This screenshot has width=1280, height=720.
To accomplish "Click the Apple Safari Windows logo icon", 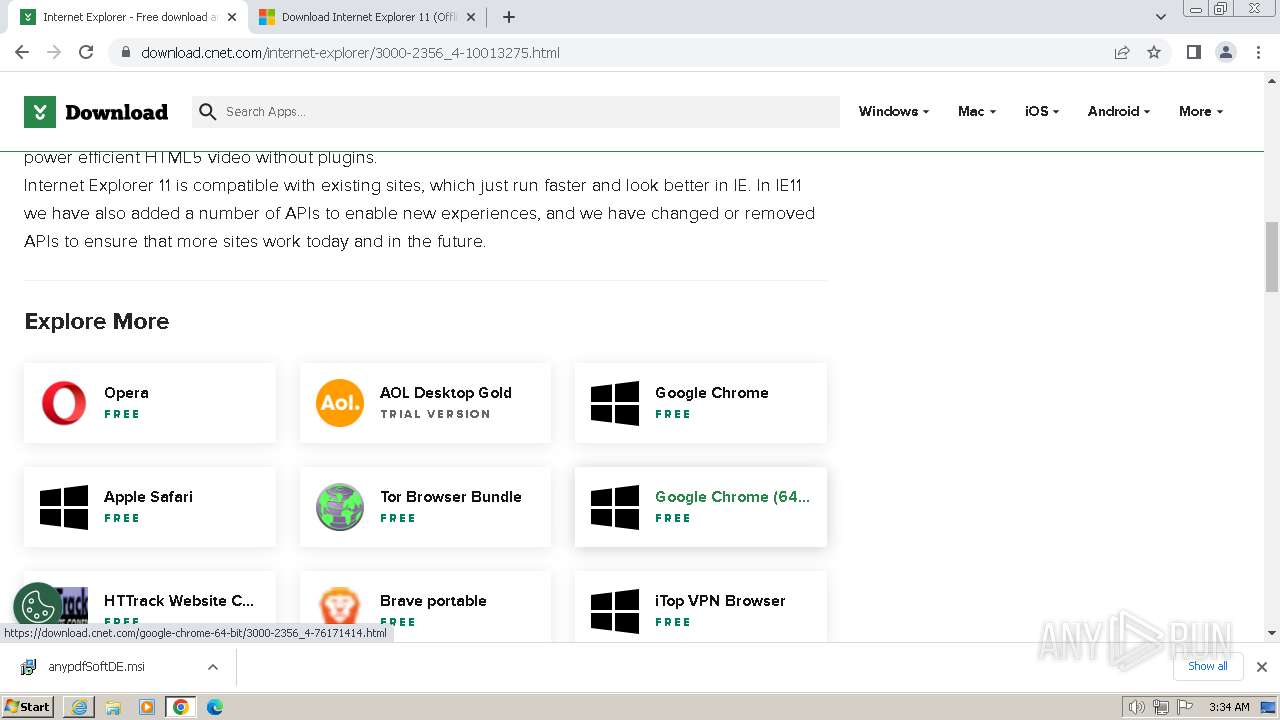I will point(64,507).
